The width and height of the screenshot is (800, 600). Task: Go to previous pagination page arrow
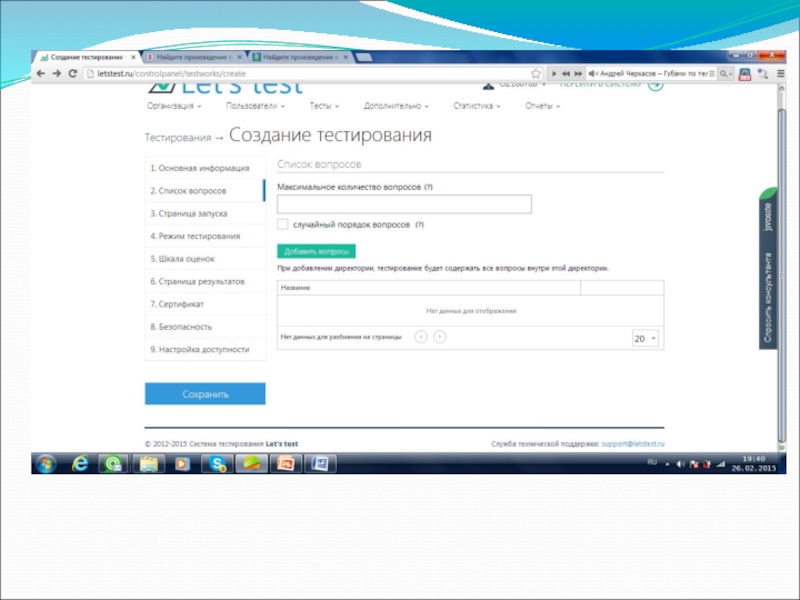coord(421,338)
